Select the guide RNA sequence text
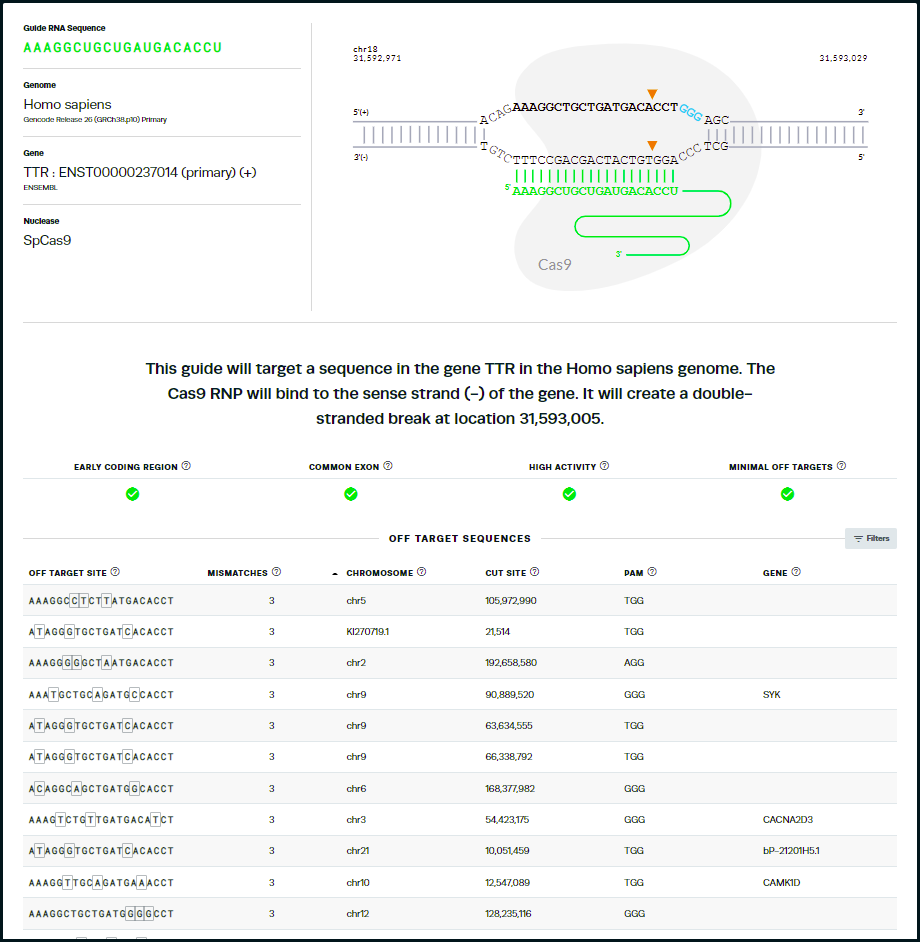Screen dimensions: 920x942 click(x=123, y=48)
